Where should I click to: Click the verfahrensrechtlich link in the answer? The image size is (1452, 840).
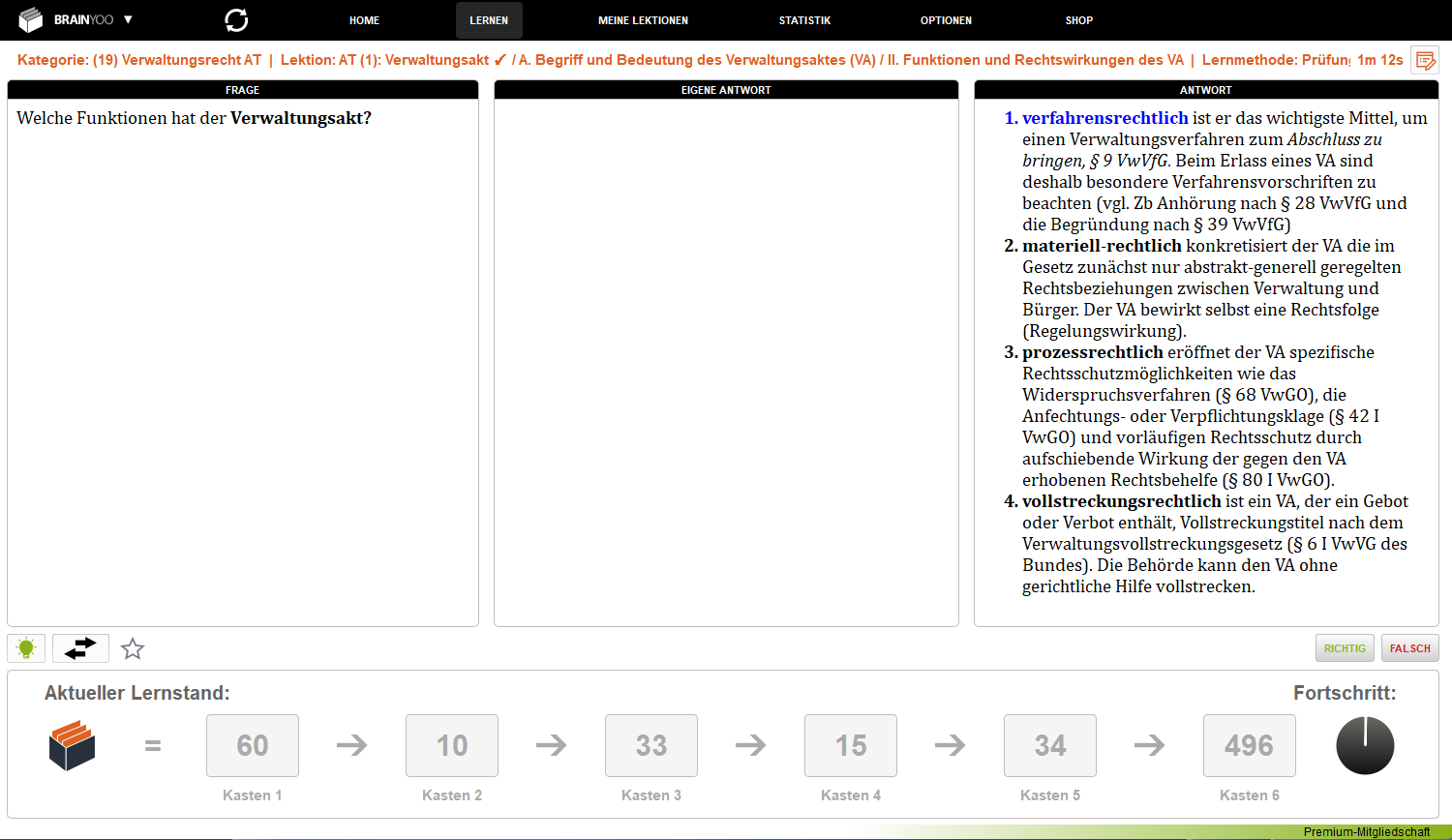coord(1104,118)
